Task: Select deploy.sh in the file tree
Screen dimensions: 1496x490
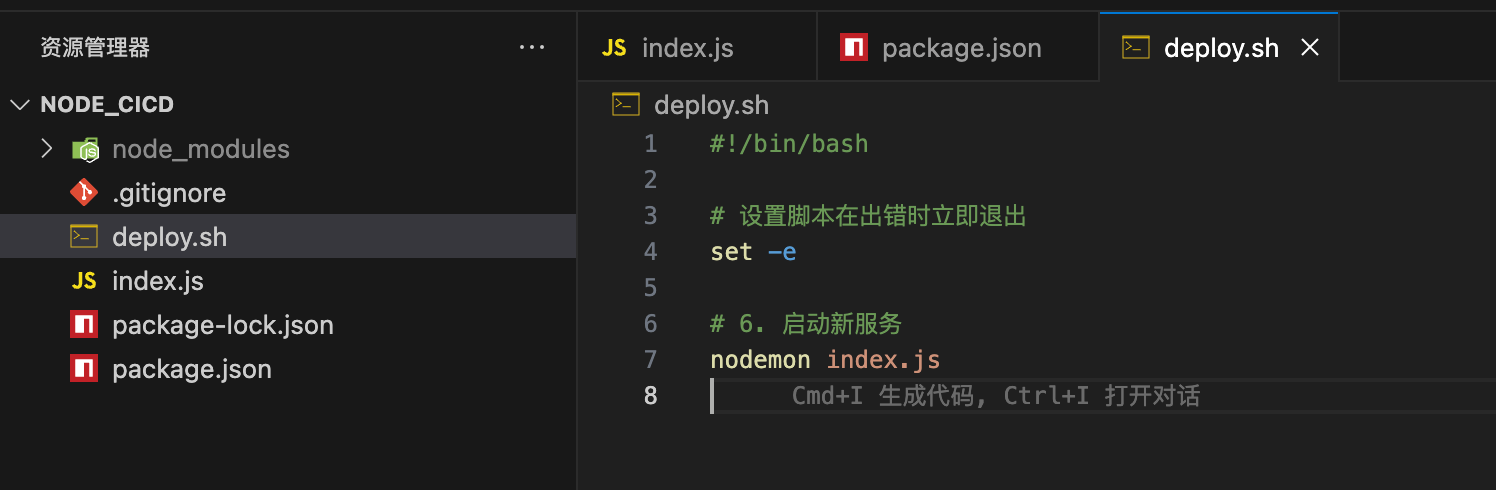Action: 169,237
